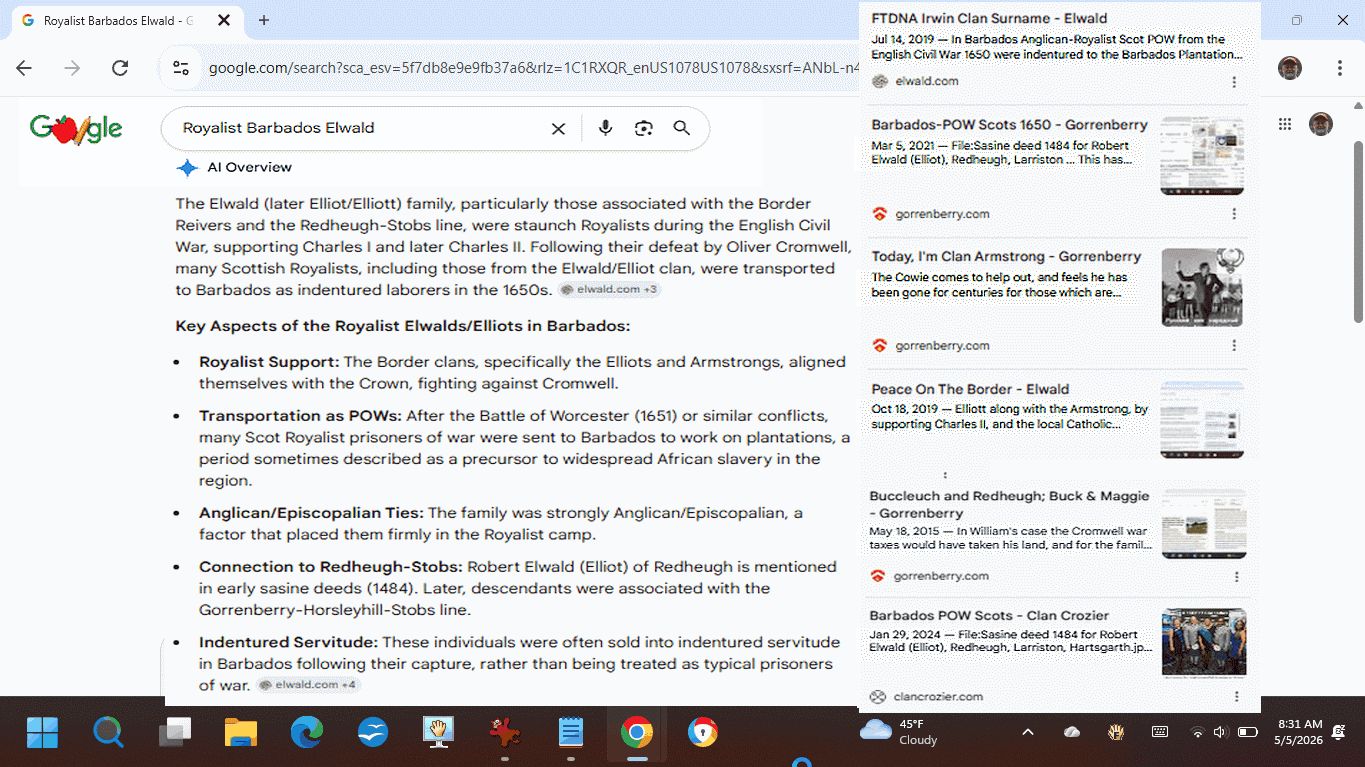
Task: Open a new browser tab
Action: [x=264, y=20]
